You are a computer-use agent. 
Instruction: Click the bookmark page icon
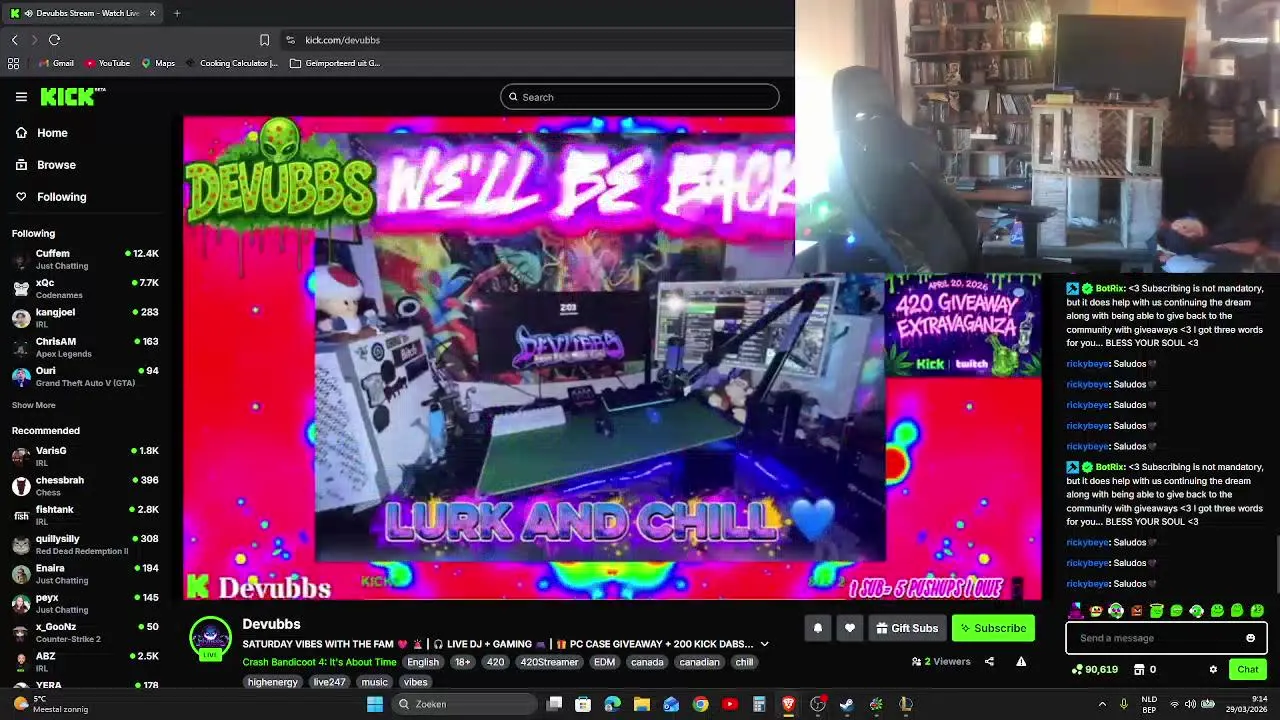click(264, 40)
